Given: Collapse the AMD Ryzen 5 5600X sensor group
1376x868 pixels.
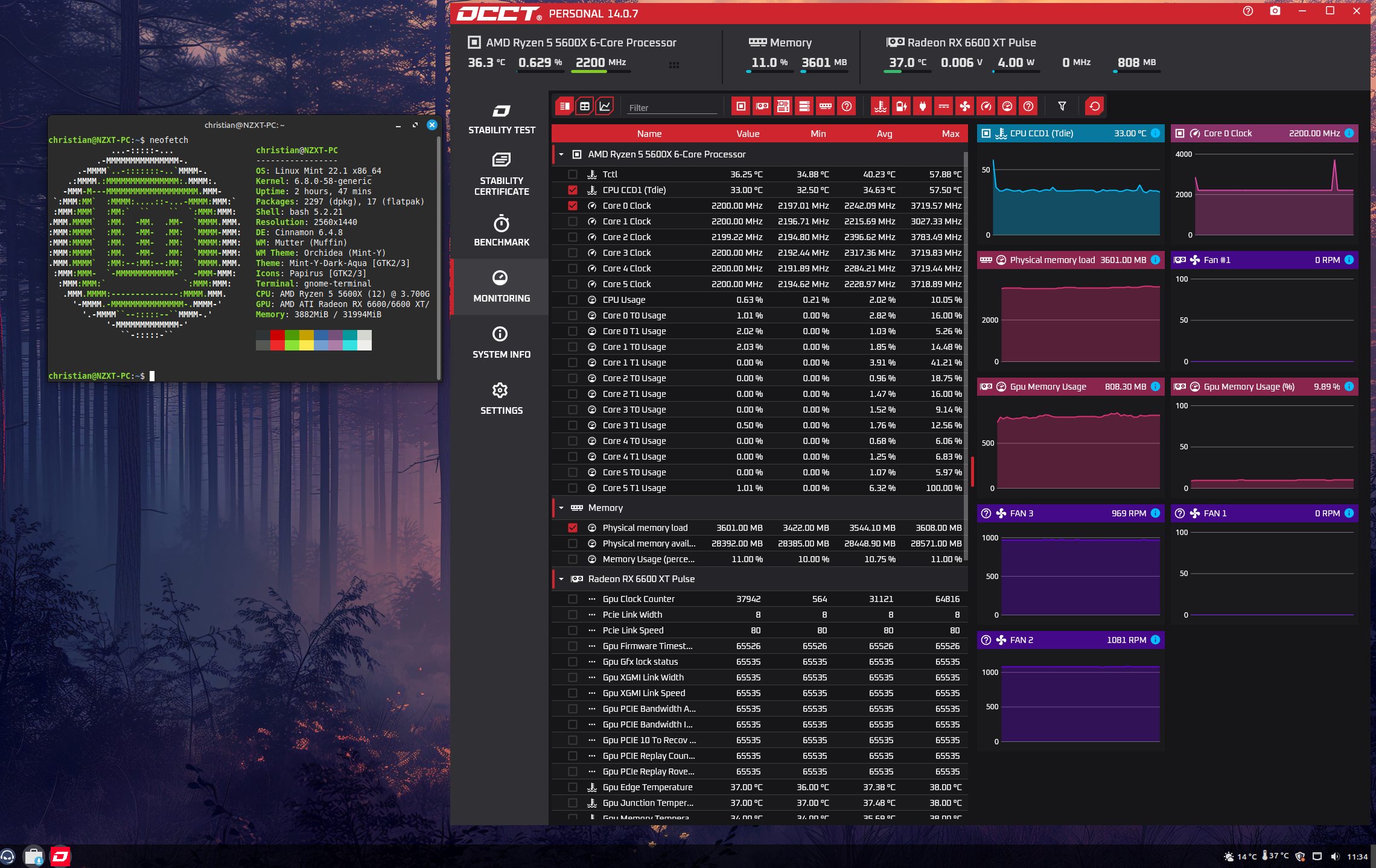Looking at the screenshot, I should click(561, 154).
